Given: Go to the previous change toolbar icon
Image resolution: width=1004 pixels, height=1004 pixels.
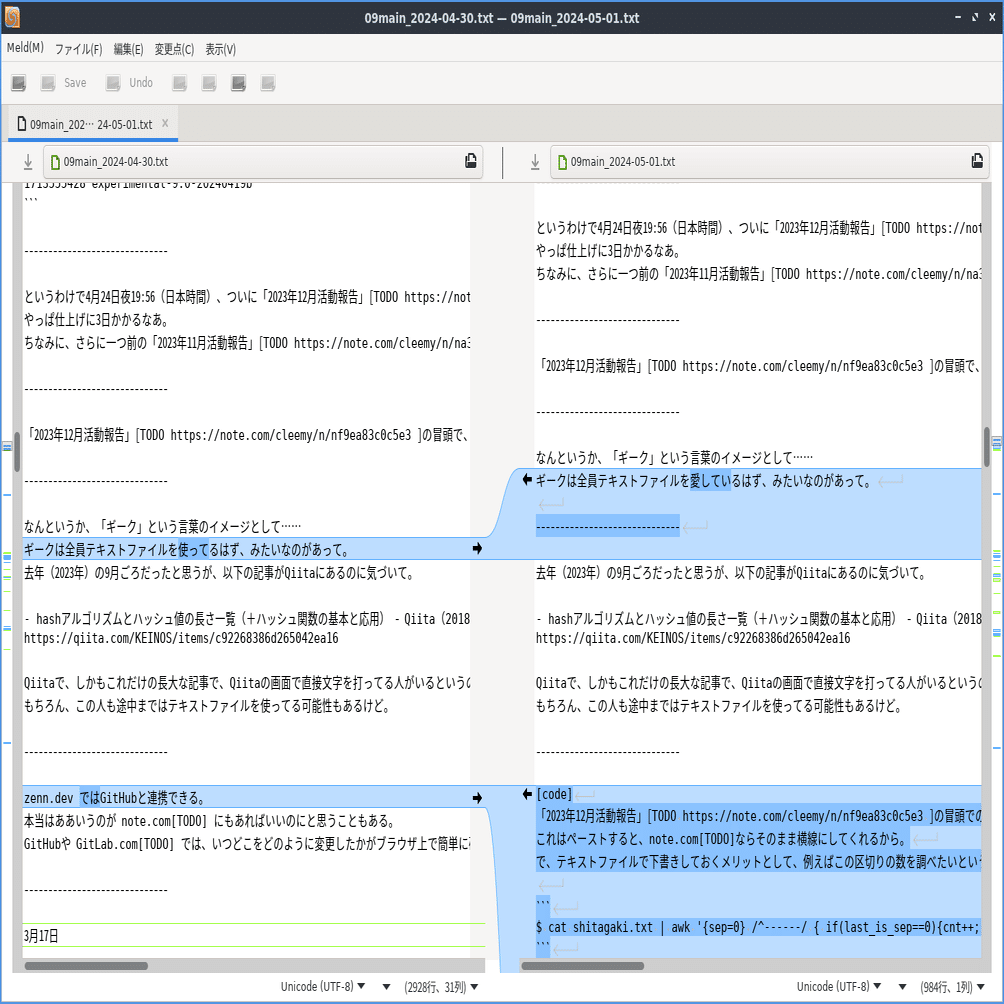Looking at the screenshot, I should click(209, 83).
